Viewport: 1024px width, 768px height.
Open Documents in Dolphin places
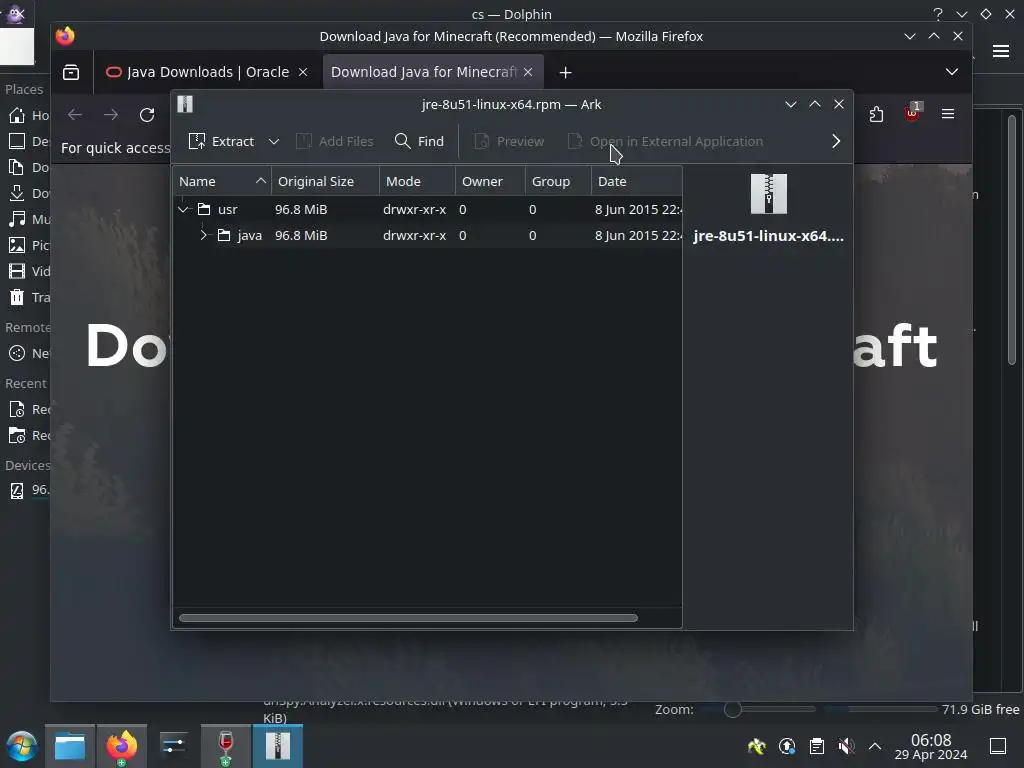tap(27, 167)
